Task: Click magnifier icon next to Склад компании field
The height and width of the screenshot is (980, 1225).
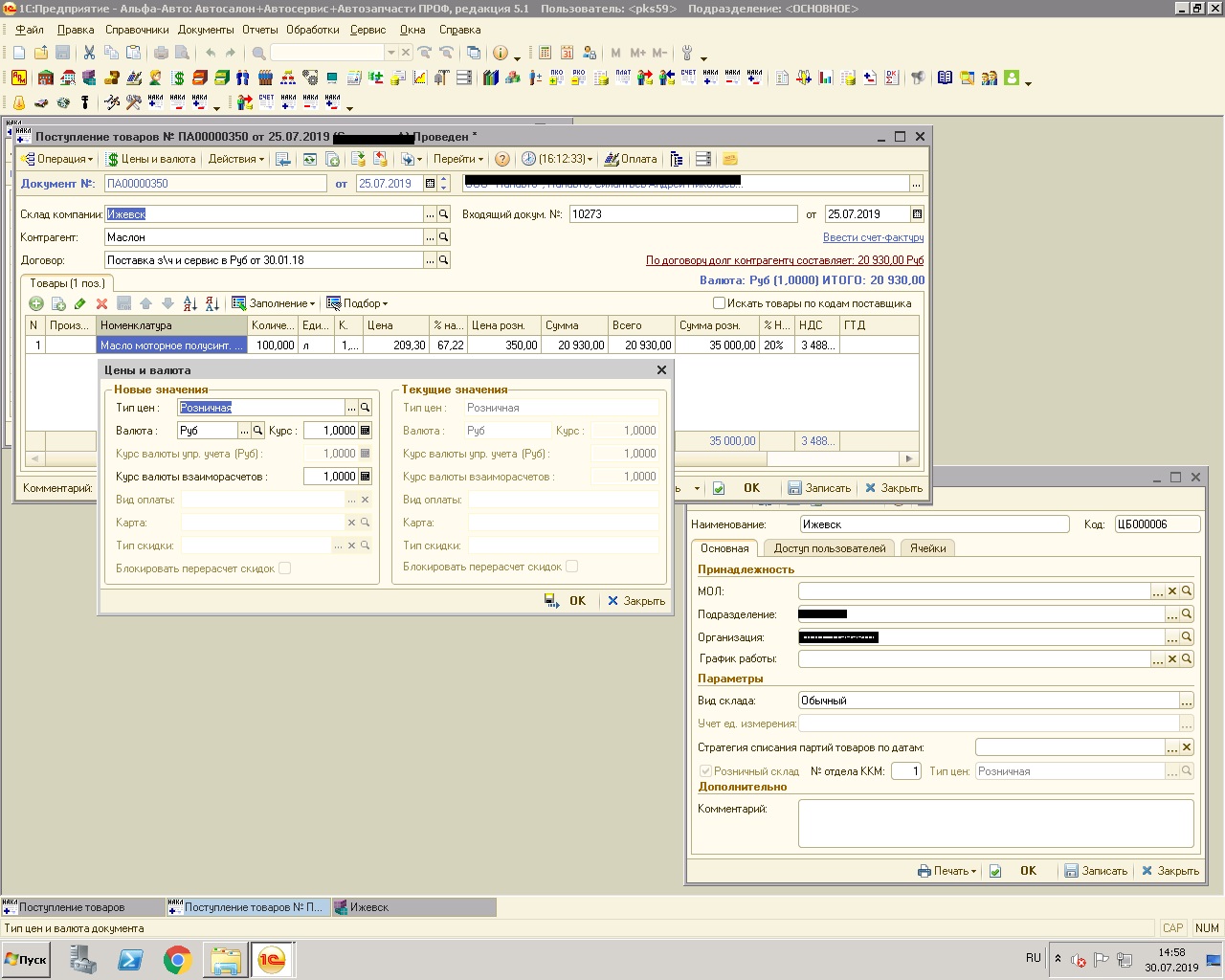Action: point(444,214)
